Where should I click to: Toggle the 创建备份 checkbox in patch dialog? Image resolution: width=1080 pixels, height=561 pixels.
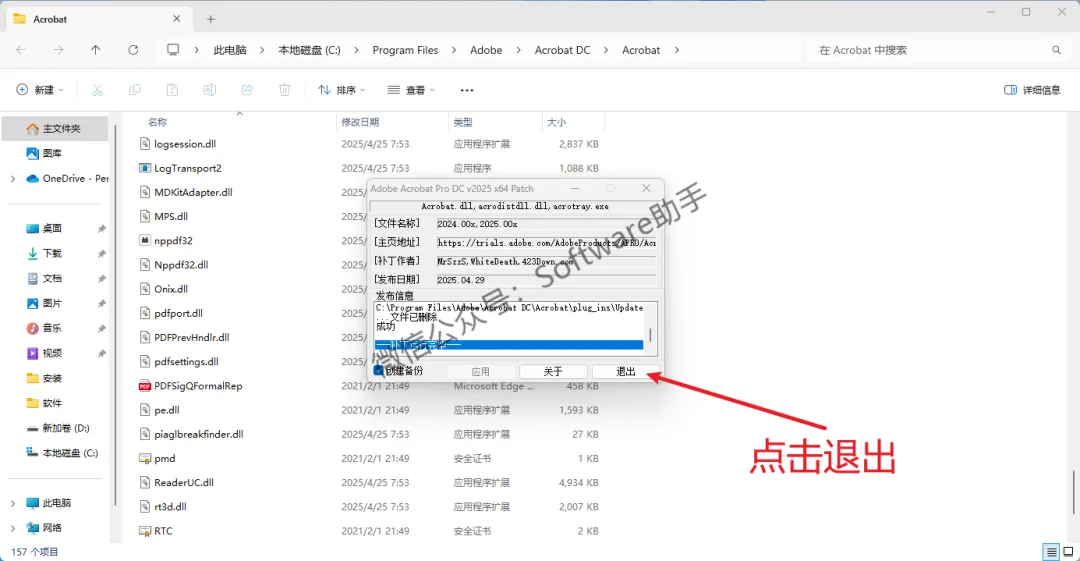pos(378,370)
